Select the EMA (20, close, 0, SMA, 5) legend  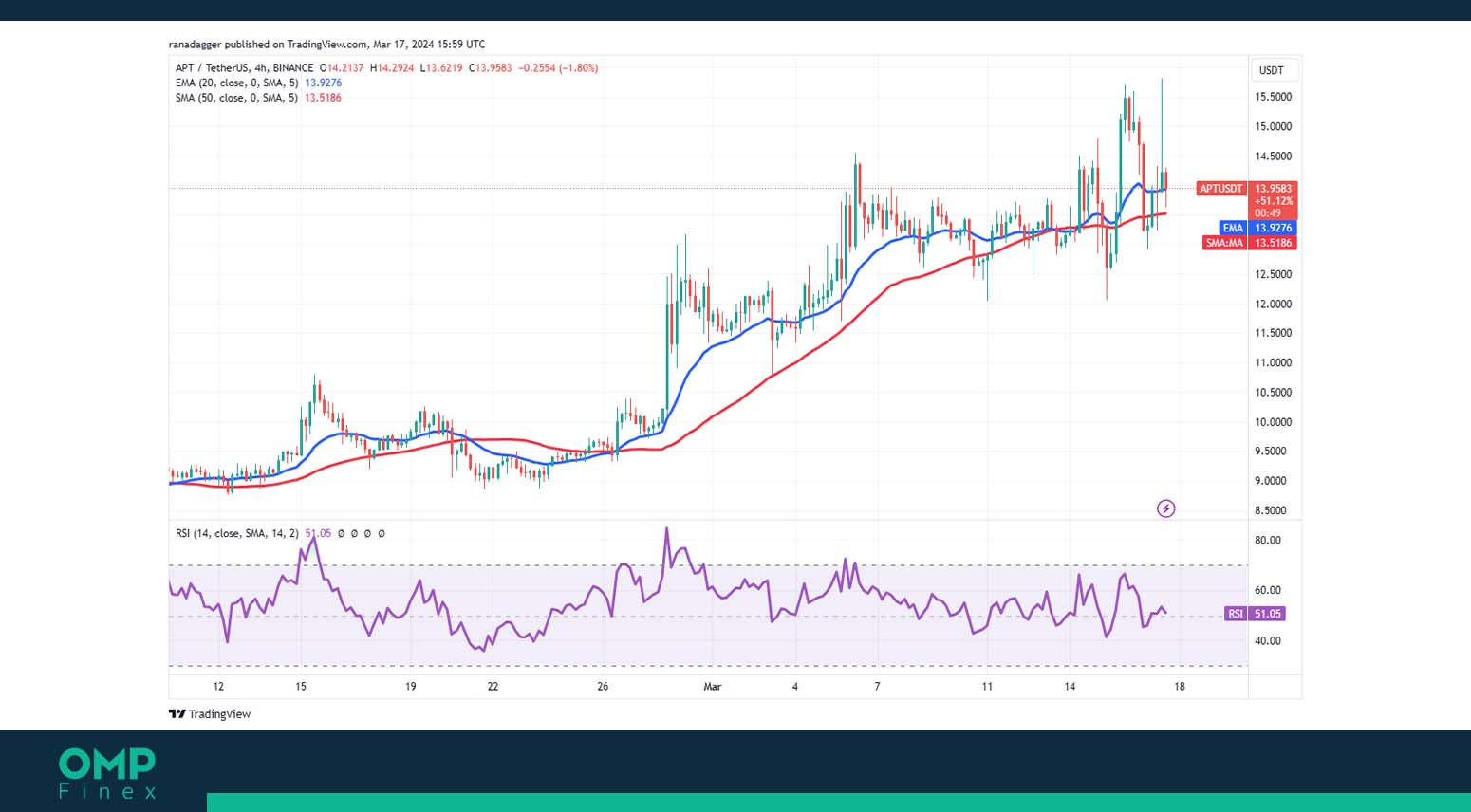(236, 83)
